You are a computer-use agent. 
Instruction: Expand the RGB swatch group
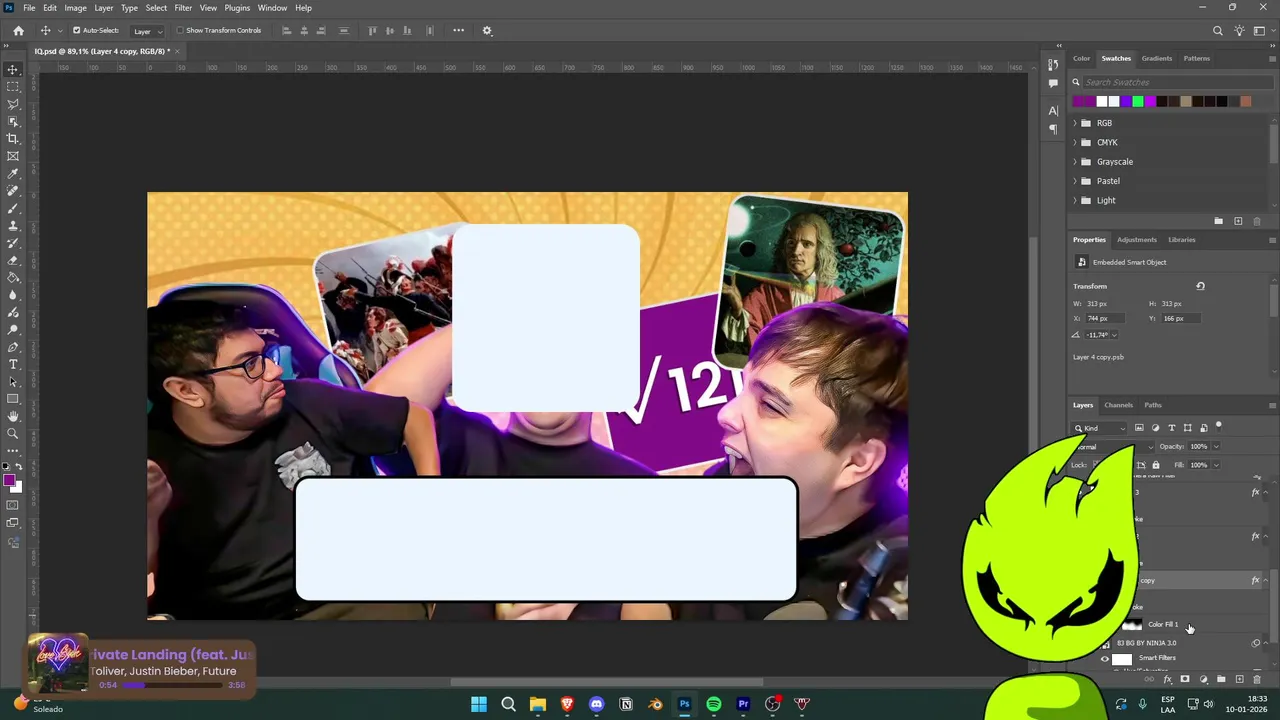[1075, 123]
